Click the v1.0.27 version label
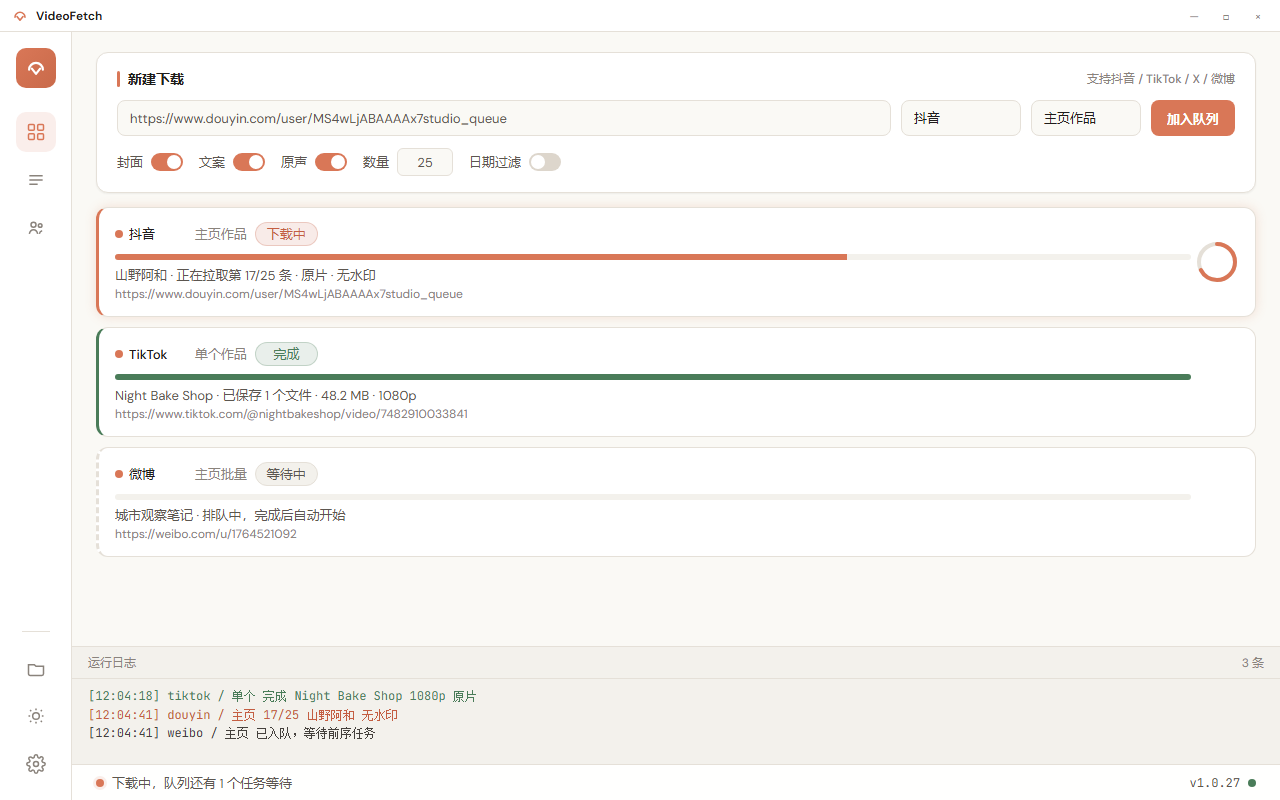This screenshot has height=800, width=1280. [x=1215, y=783]
